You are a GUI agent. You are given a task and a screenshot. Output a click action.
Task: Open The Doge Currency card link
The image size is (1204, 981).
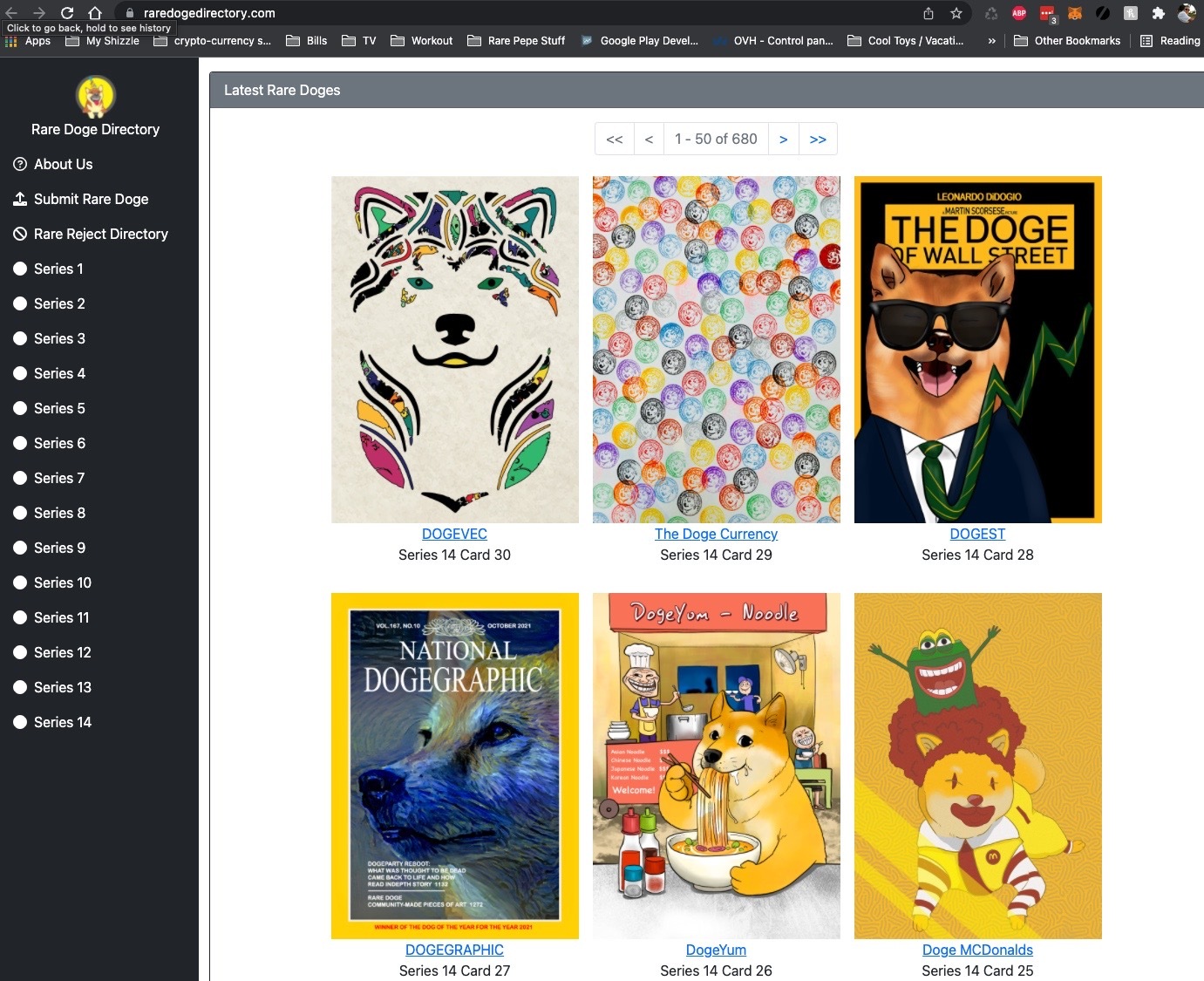[x=716, y=534]
